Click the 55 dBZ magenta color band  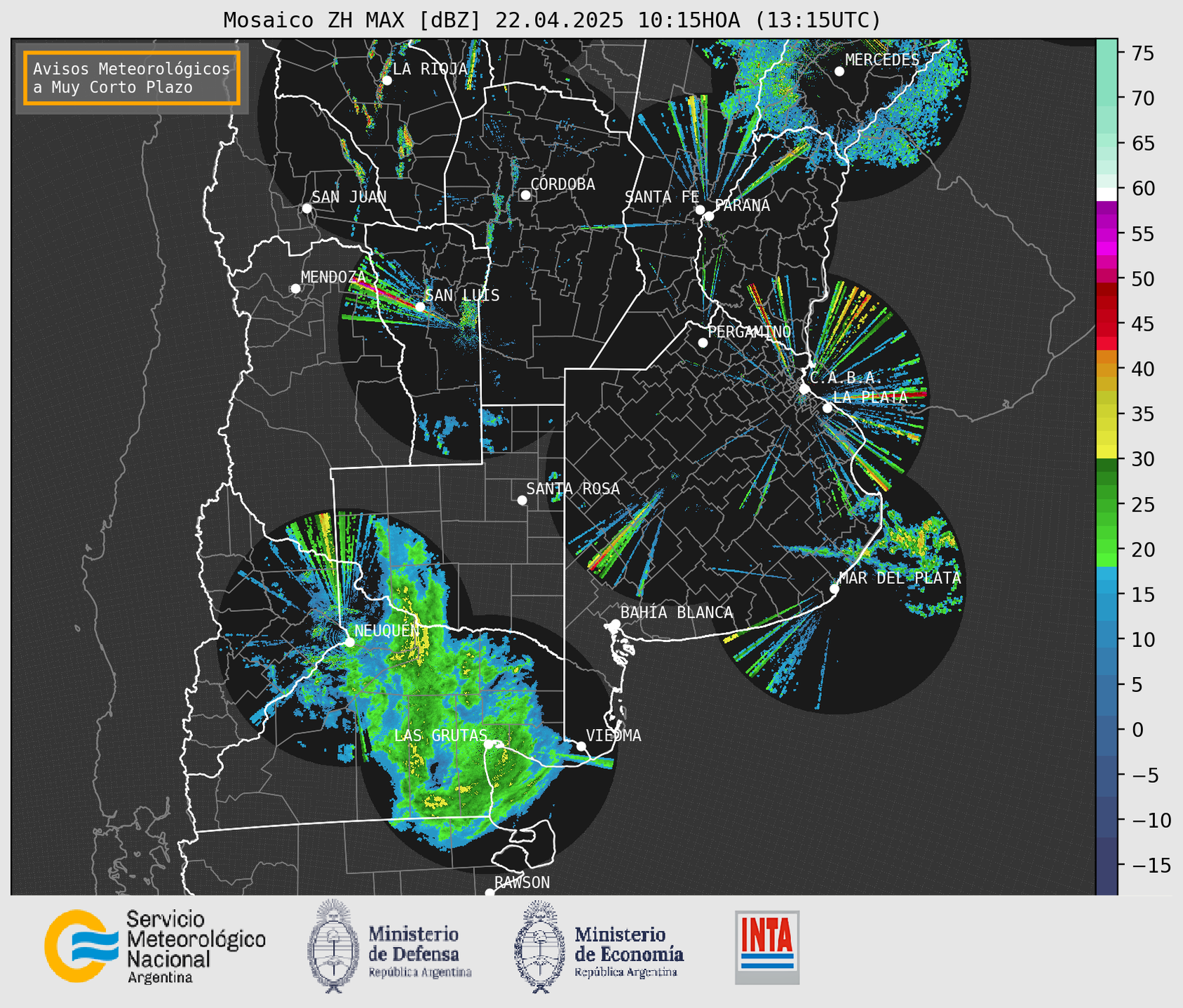click(1107, 233)
